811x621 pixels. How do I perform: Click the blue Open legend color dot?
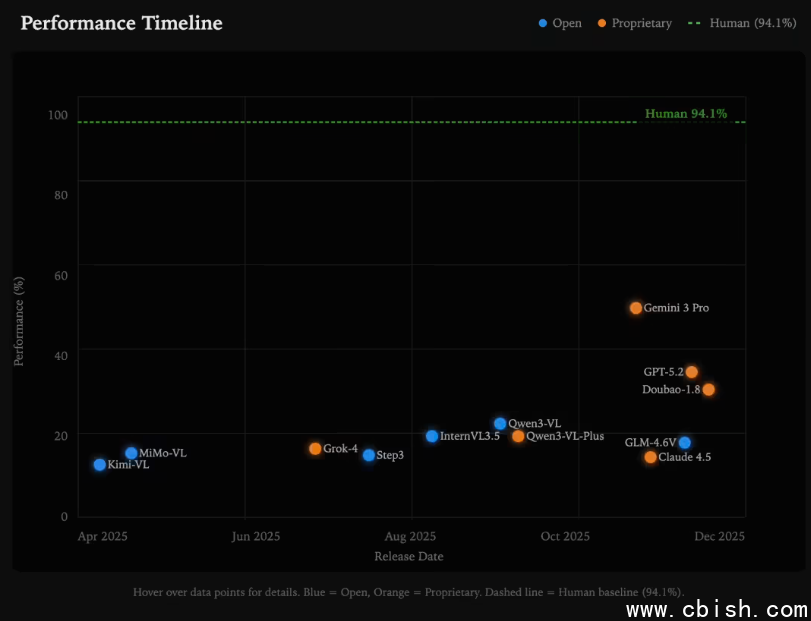pyautogui.click(x=543, y=23)
